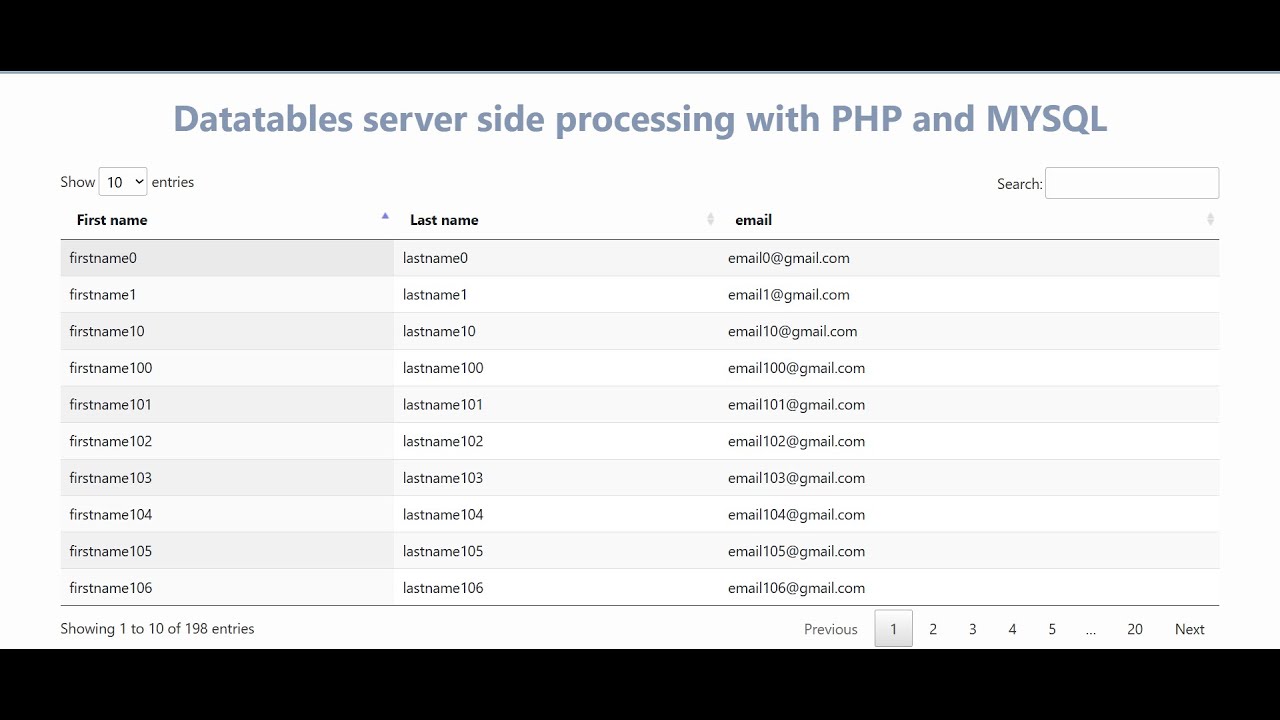Select the firstname0 table row

click(x=103, y=258)
